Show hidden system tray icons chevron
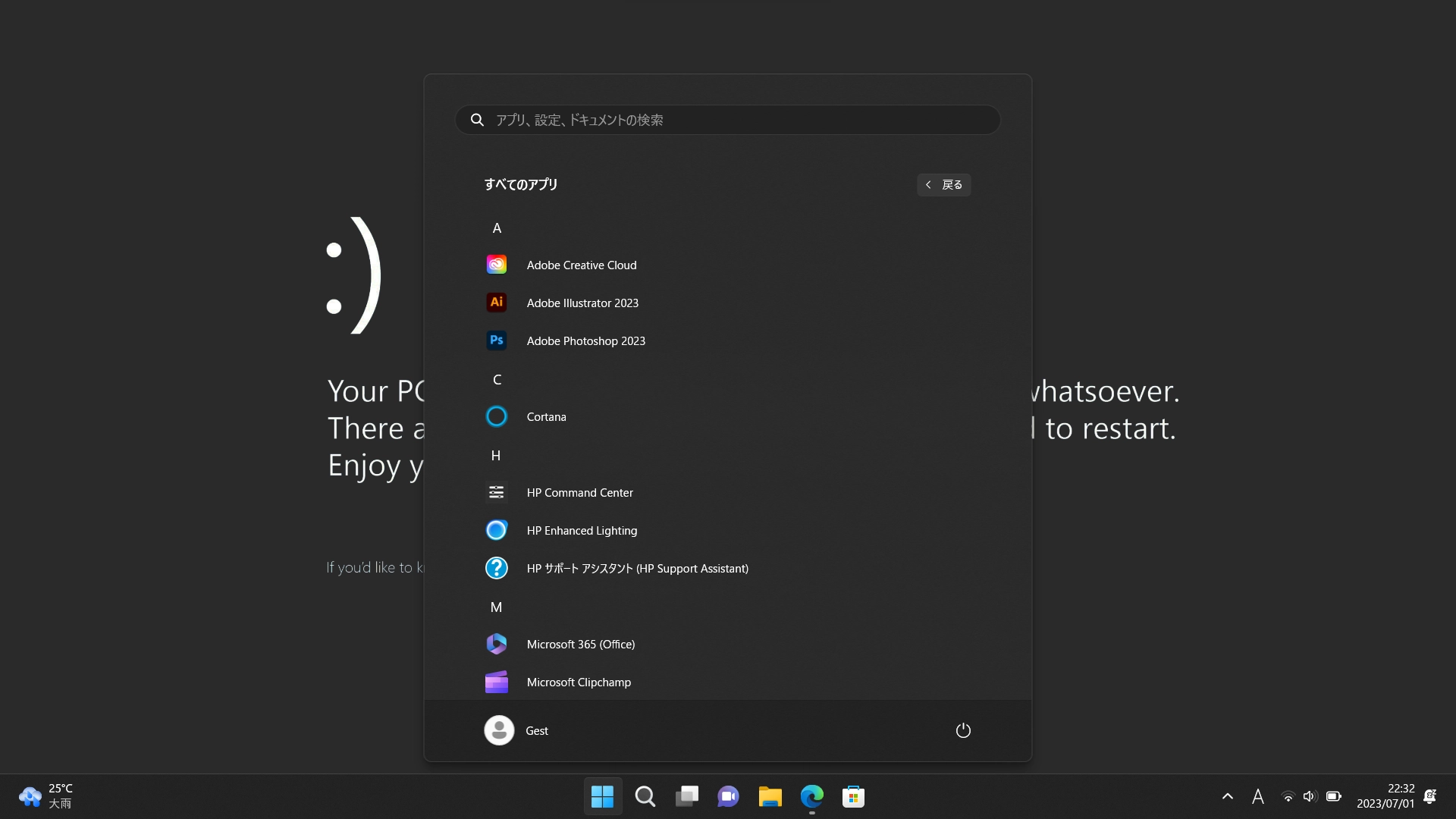The image size is (1456, 819). (1227, 796)
